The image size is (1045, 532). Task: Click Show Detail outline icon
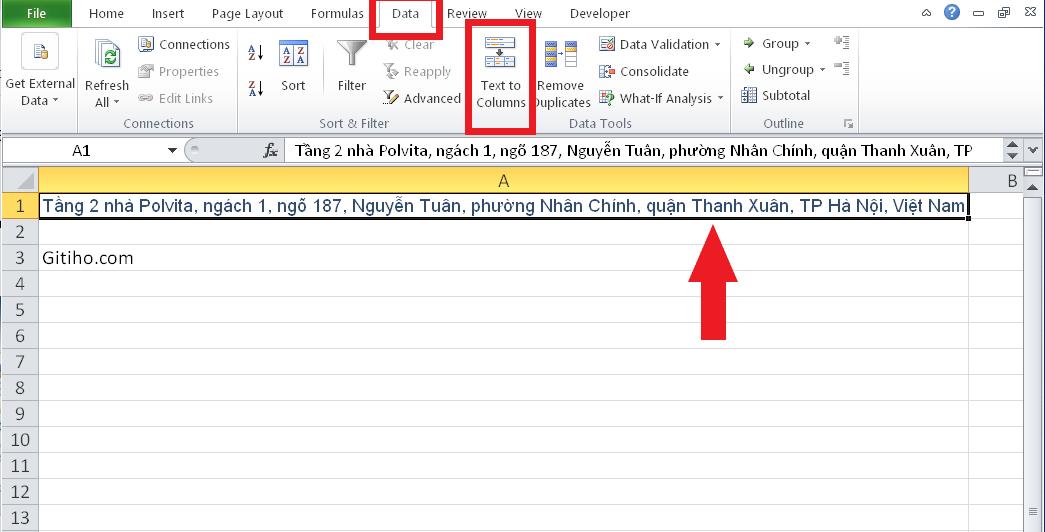(x=842, y=43)
